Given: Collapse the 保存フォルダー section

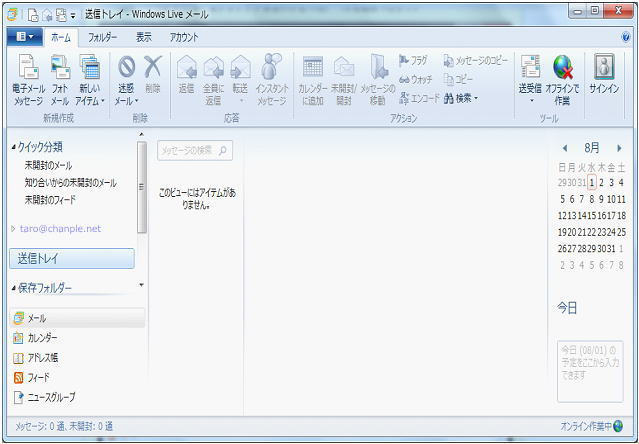Looking at the screenshot, I should [14, 288].
